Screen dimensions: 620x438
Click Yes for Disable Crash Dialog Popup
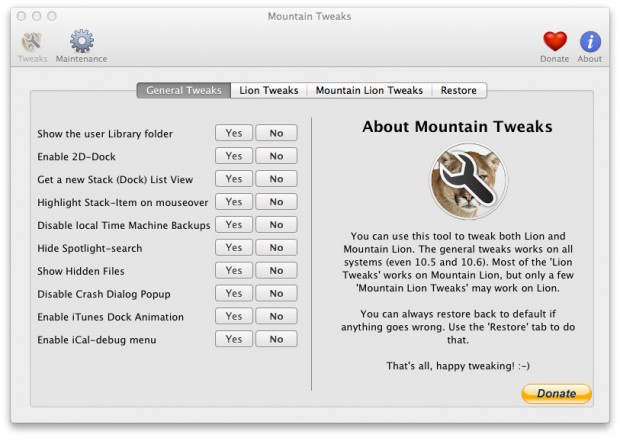(234, 294)
